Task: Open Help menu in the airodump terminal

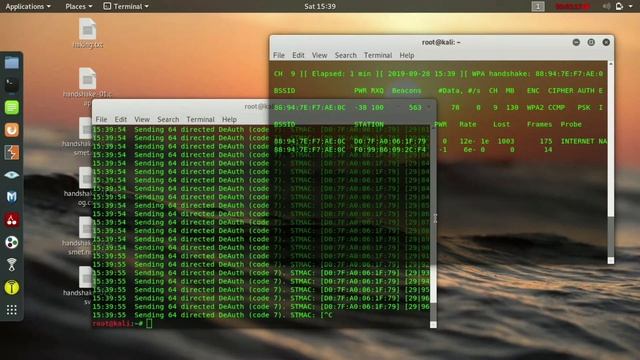Action: [x=407, y=55]
